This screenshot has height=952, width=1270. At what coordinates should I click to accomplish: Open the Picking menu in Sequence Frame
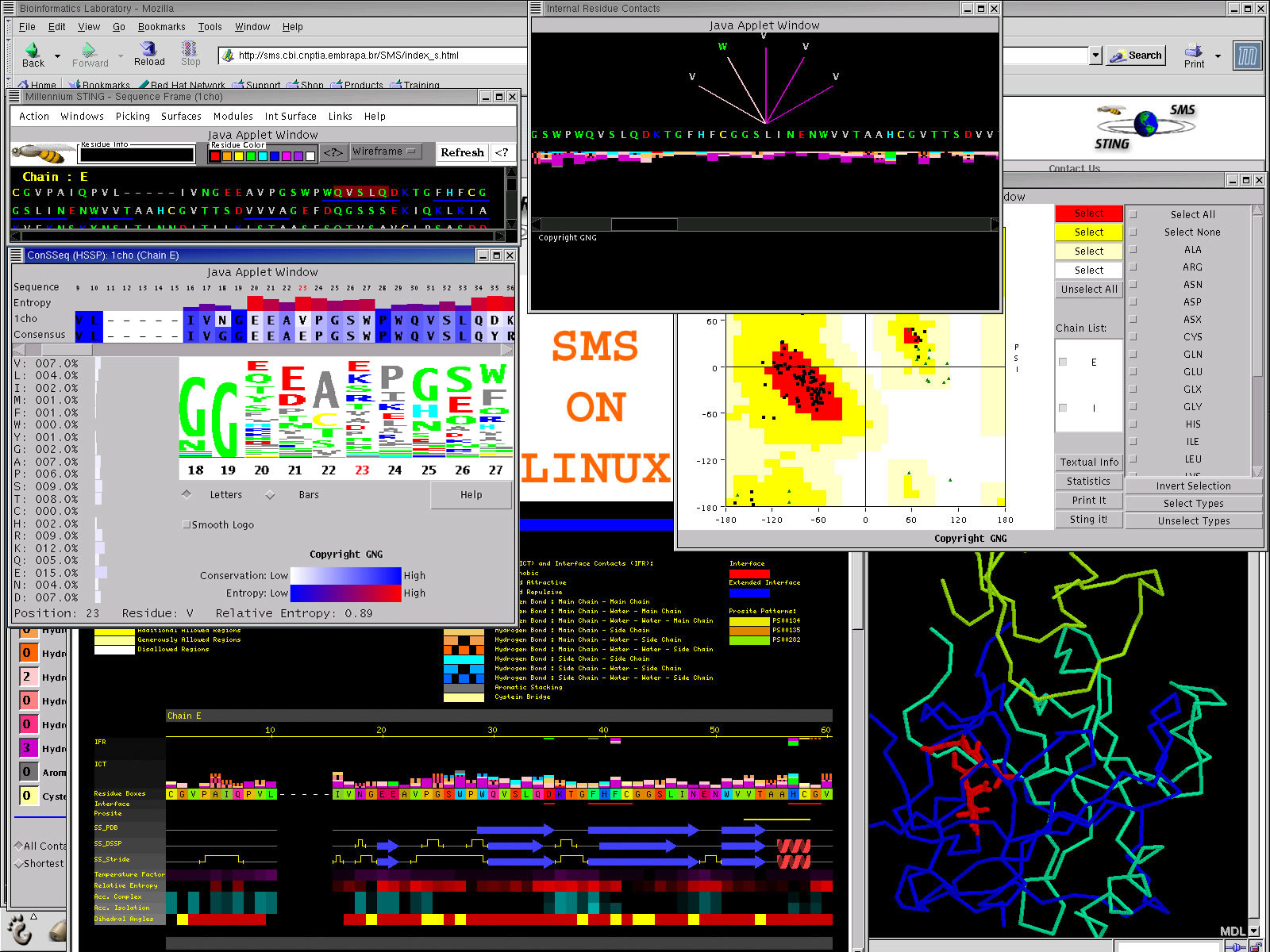(x=133, y=116)
